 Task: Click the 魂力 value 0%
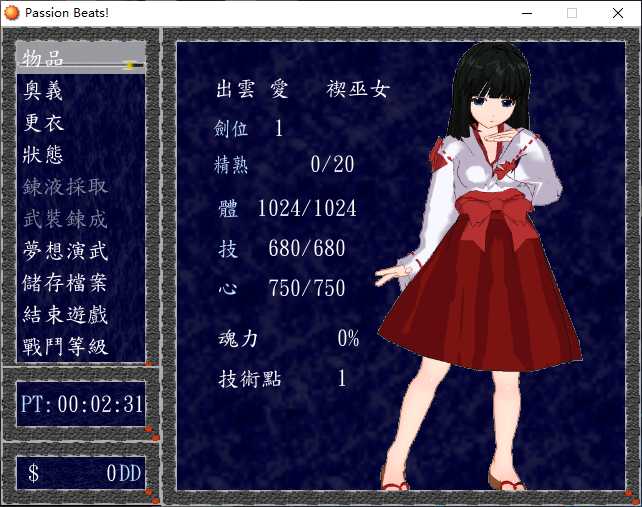point(348,338)
